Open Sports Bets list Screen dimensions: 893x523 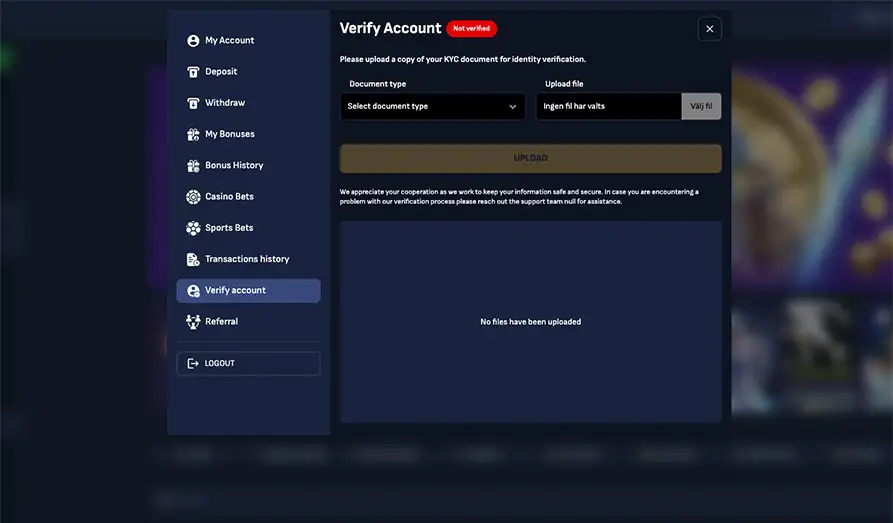pos(248,228)
